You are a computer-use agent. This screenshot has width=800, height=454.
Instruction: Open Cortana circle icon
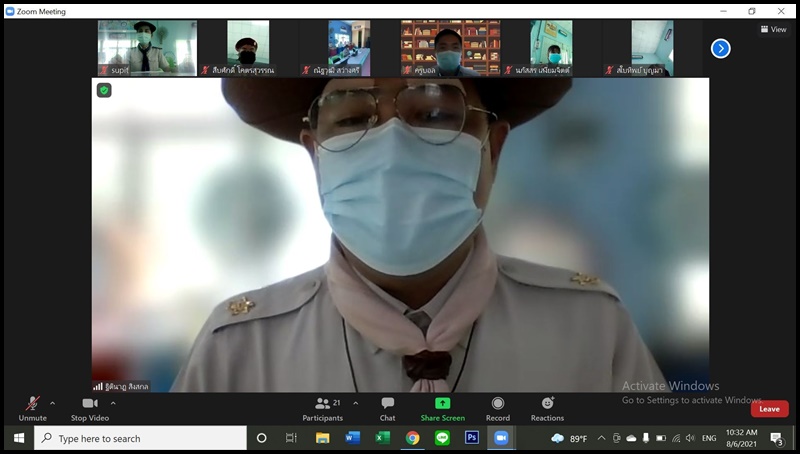261,438
